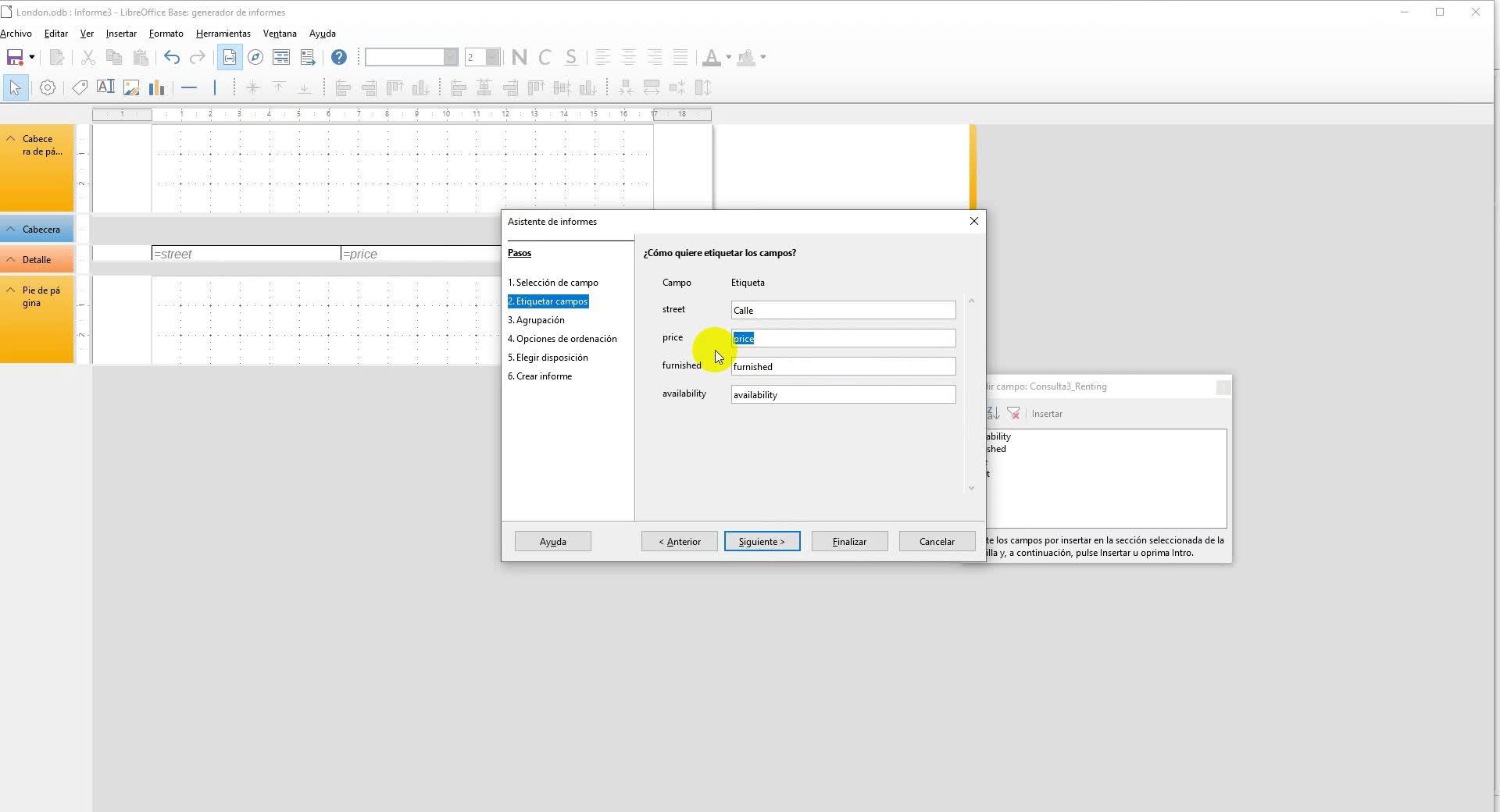
Task: Click the Copy icon
Action: (x=114, y=57)
